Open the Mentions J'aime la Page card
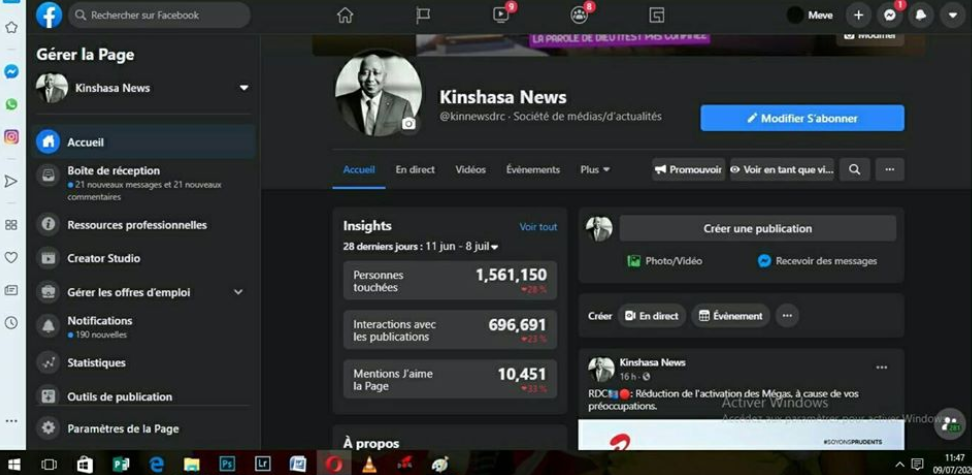Viewport: 972px width, 475px height. (450, 379)
